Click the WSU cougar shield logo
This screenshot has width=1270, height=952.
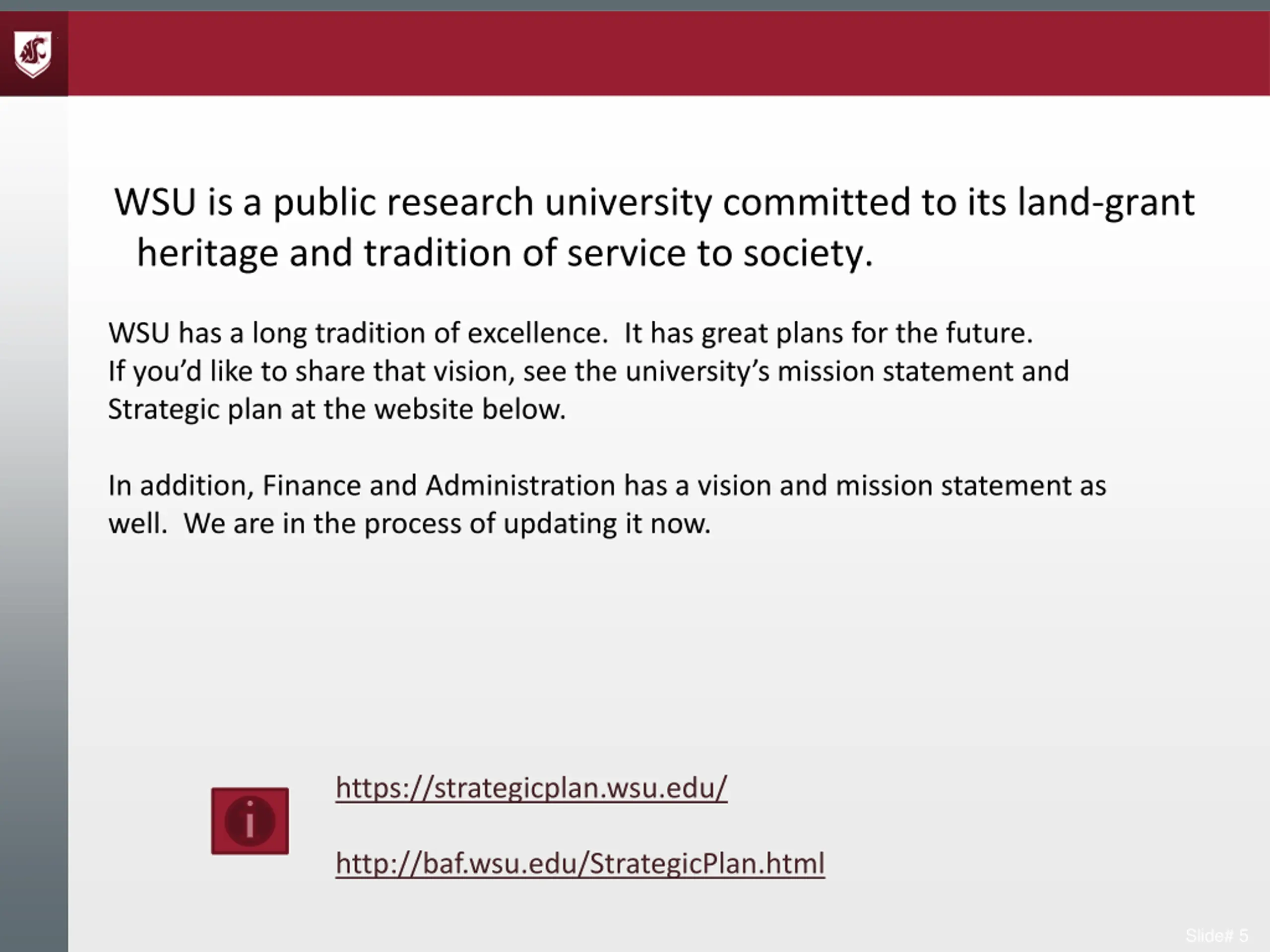click(33, 55)
